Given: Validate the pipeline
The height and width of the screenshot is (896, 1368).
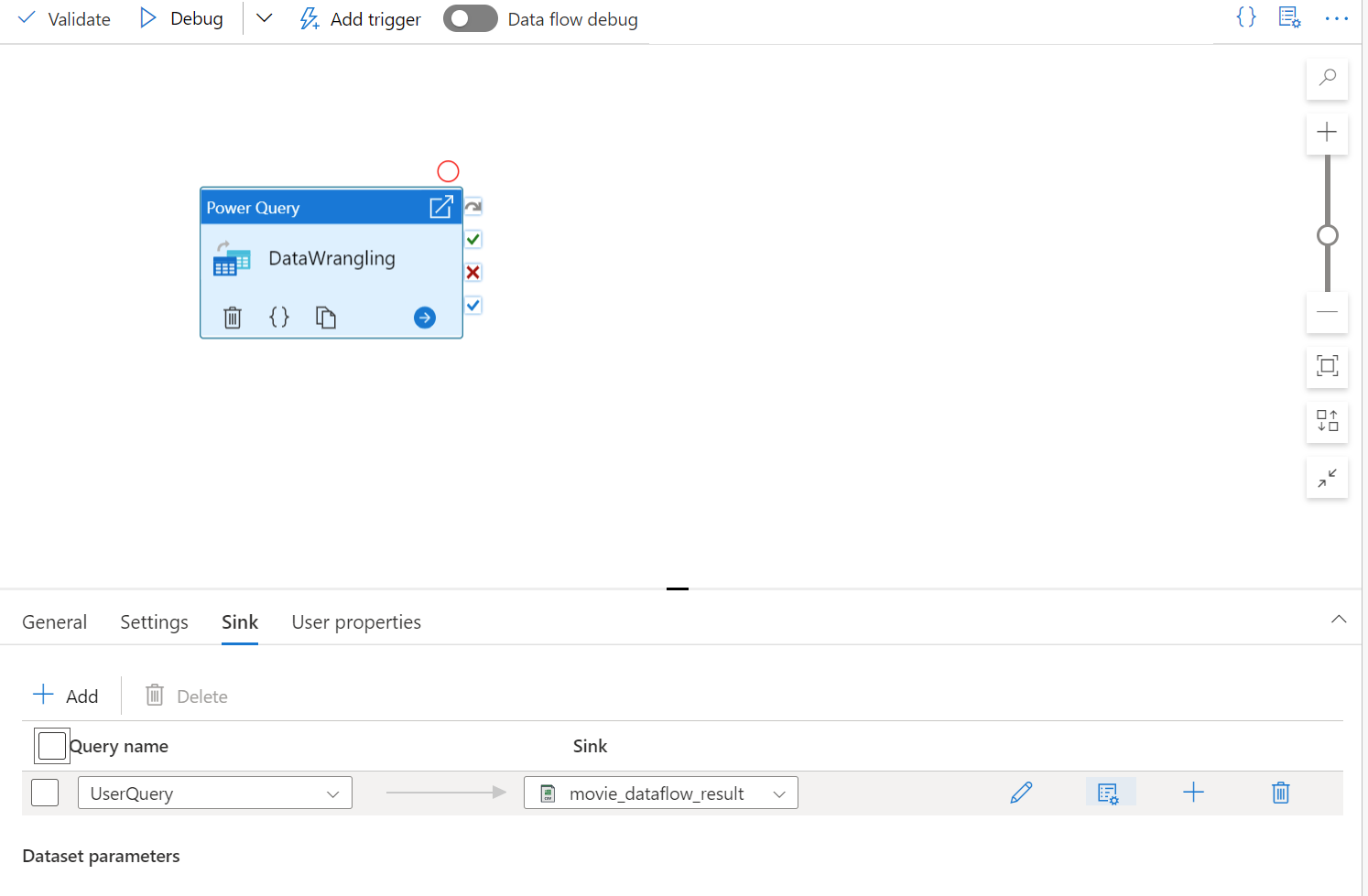Looking at the screenshot, I should pyautogui.click(x=63, y=18).
